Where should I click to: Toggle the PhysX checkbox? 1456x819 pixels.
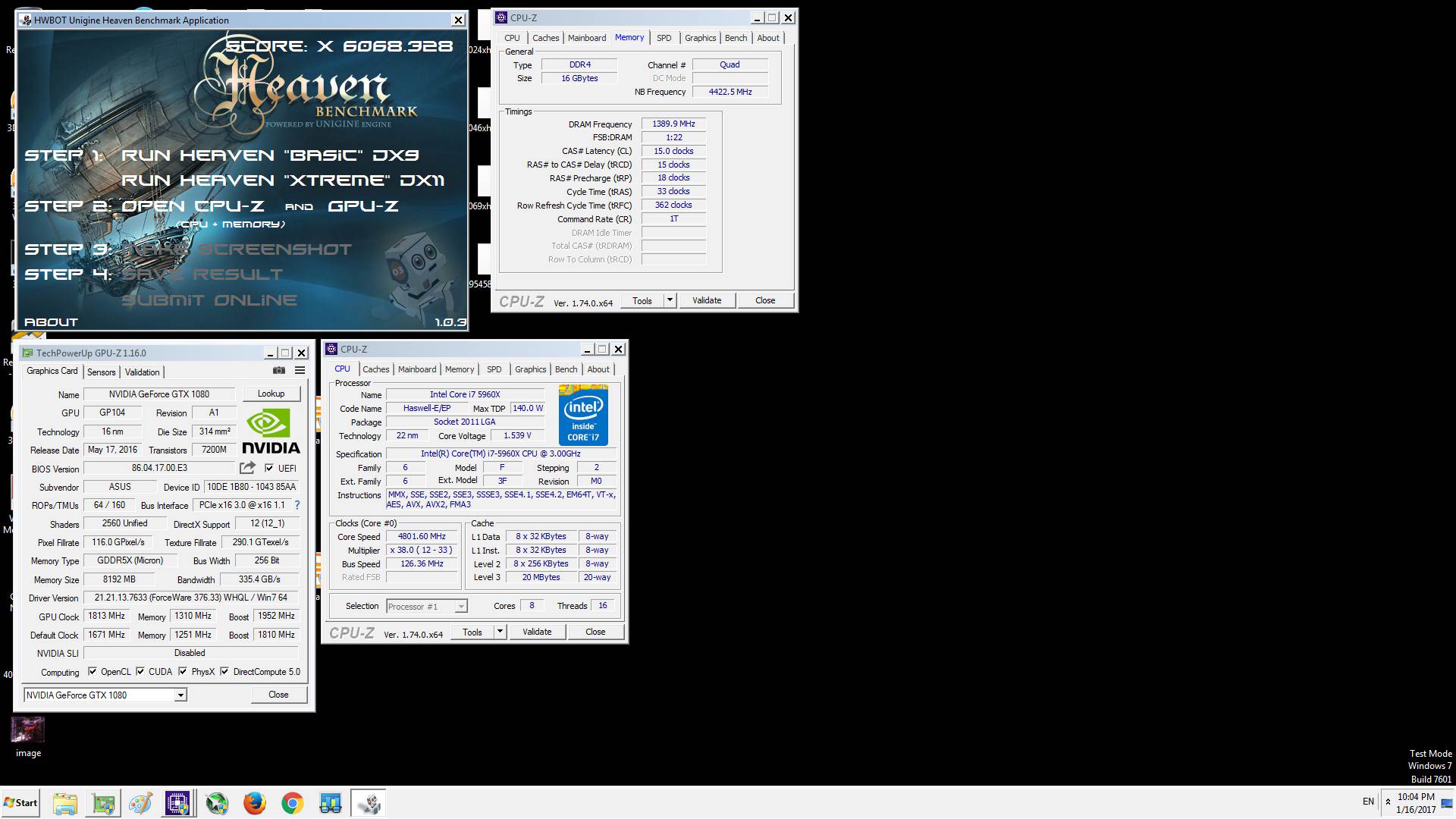[183, 671]
